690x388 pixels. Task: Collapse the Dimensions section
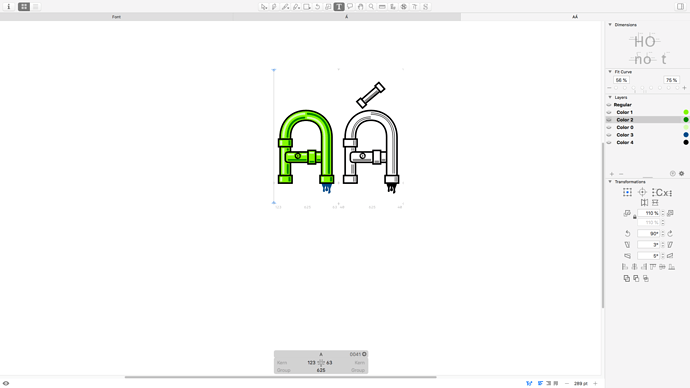pos(610,25)
